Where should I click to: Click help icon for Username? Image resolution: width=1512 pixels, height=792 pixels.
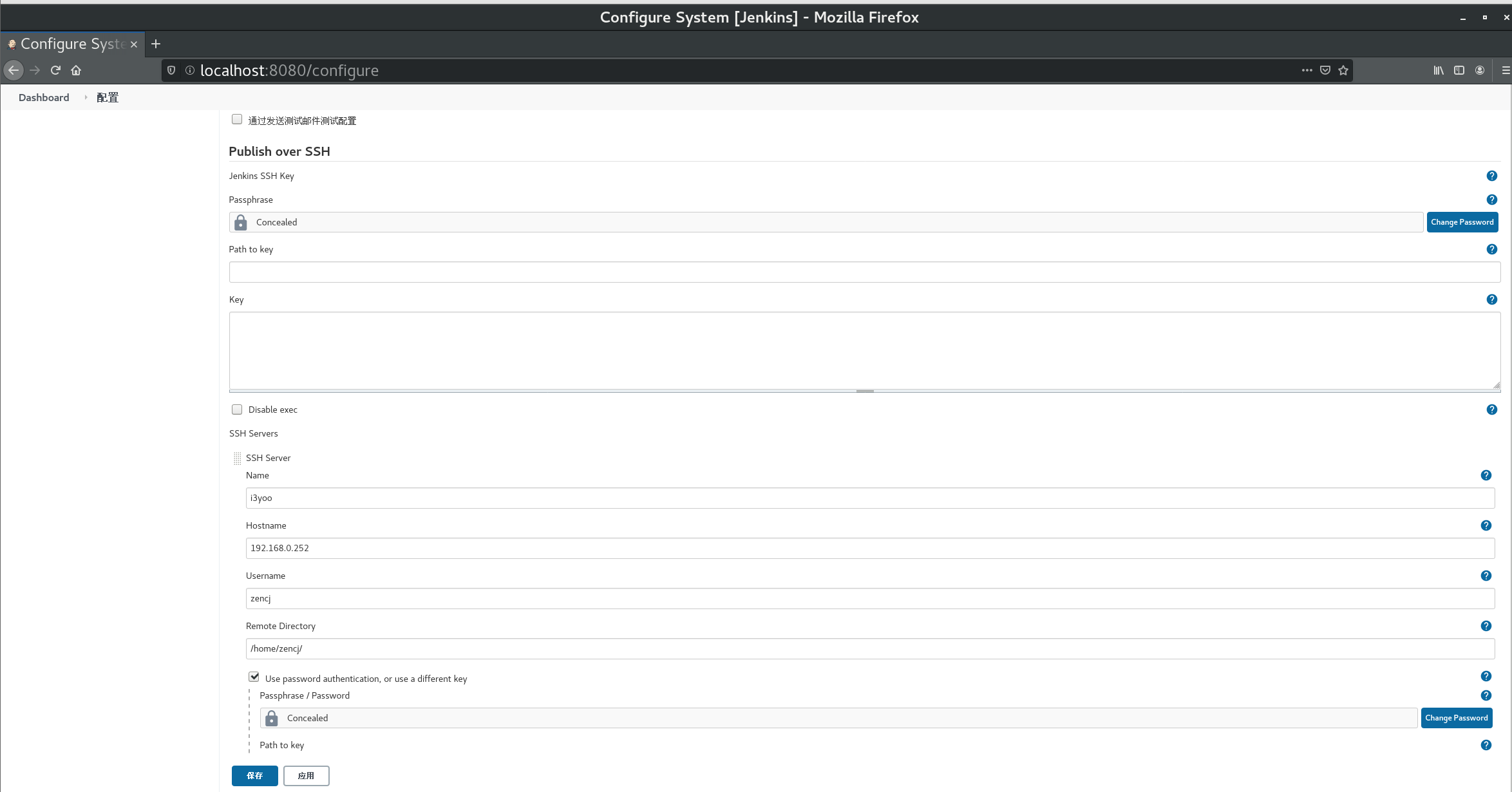pyautogui.click(x=1486, y=576)
